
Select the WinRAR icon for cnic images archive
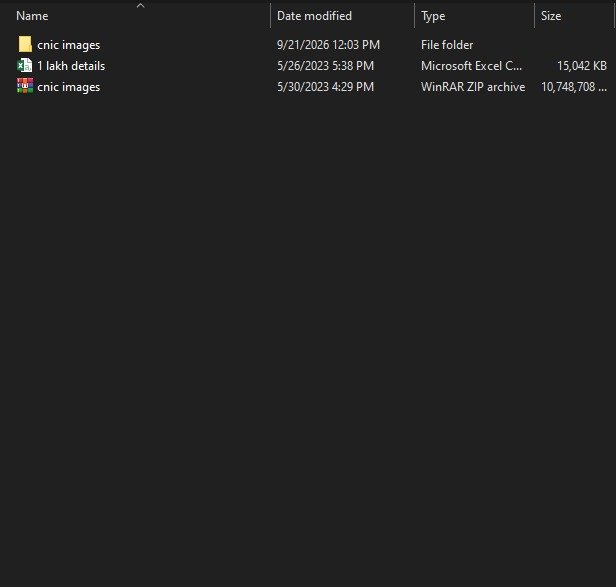pyautogui.click(x=25, y=86)
